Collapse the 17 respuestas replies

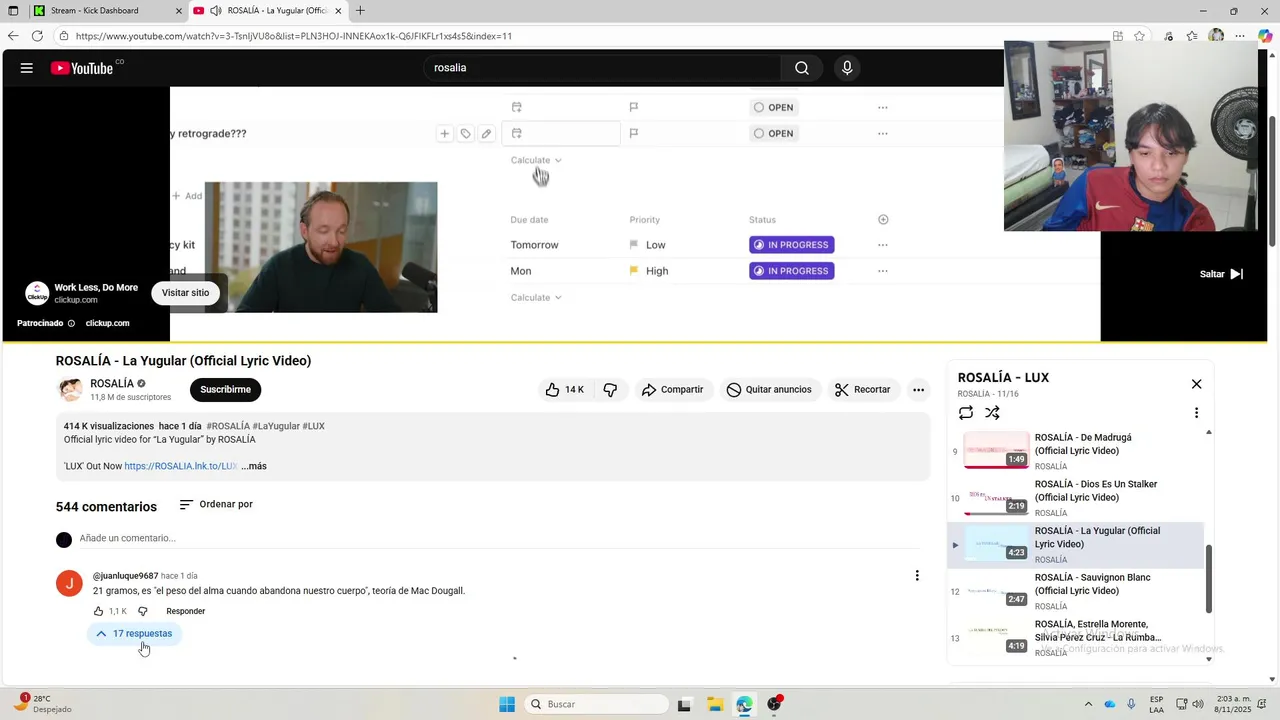tap(134, 634)
